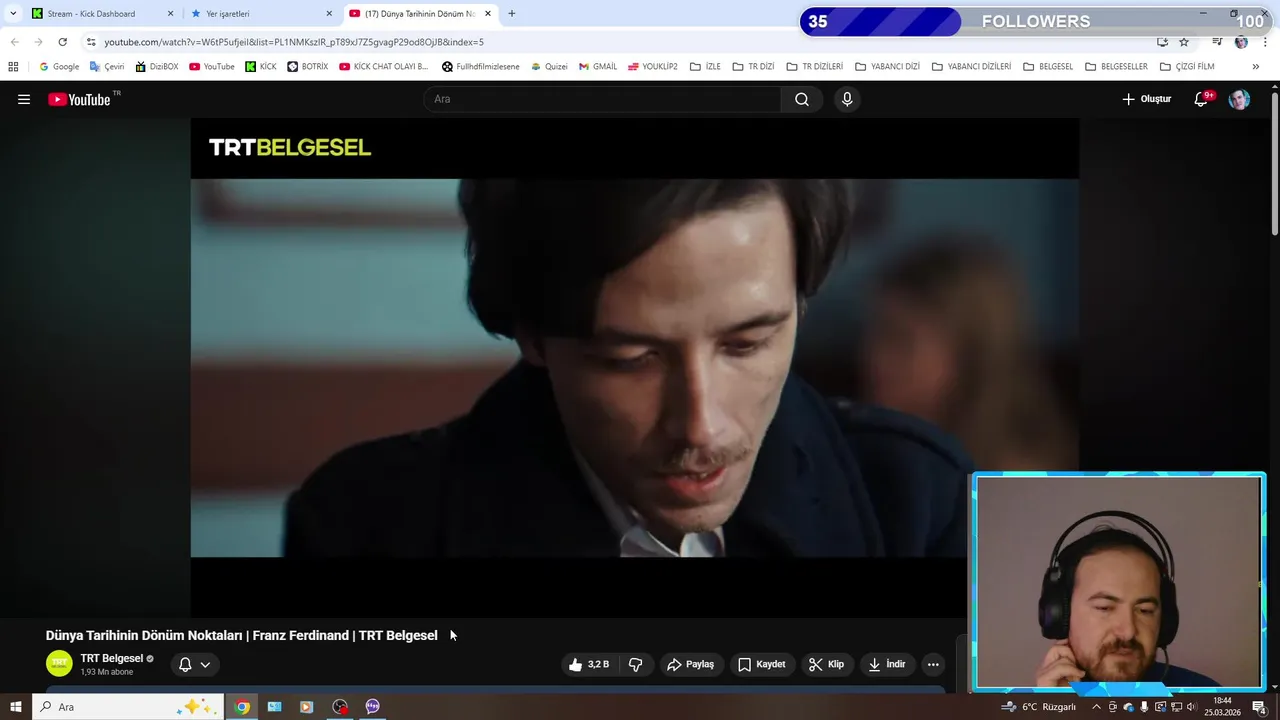
Task: Like the video with thumbs up
Action: 589,664
